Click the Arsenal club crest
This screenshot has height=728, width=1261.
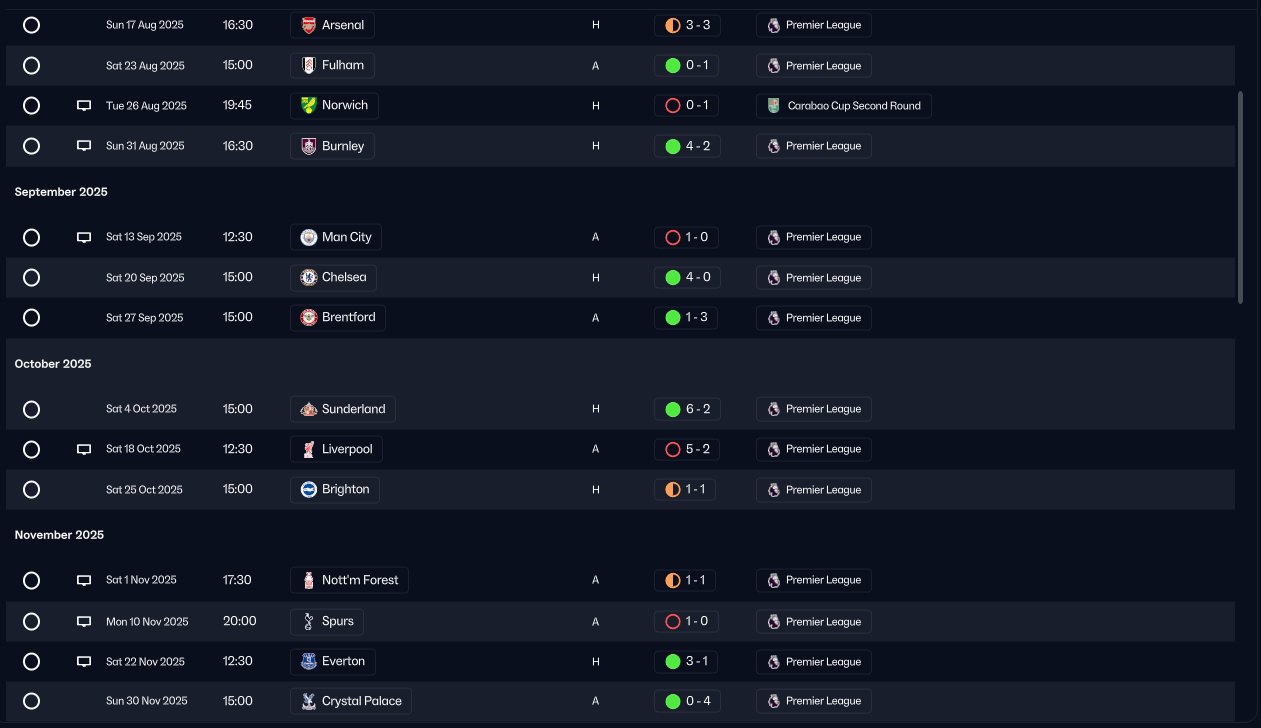[309, 25]
